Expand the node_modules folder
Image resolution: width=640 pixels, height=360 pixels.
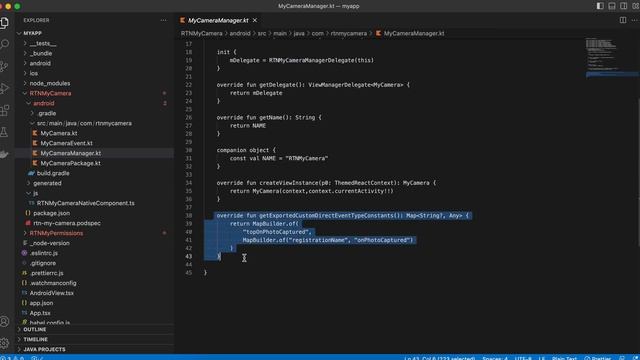coord(25,83)
